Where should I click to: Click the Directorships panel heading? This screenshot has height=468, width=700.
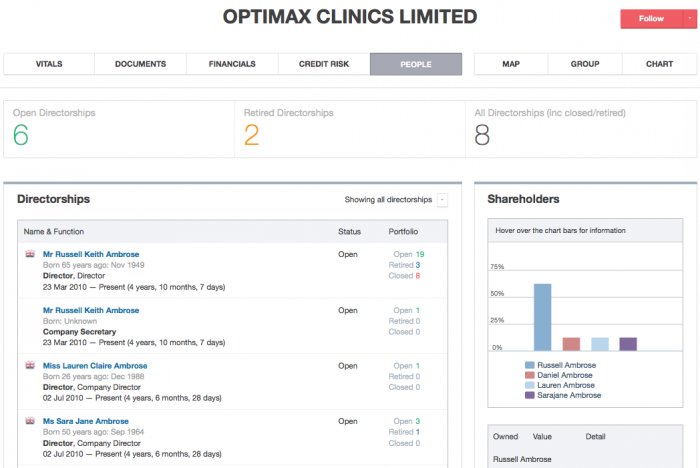pos(54,199)
